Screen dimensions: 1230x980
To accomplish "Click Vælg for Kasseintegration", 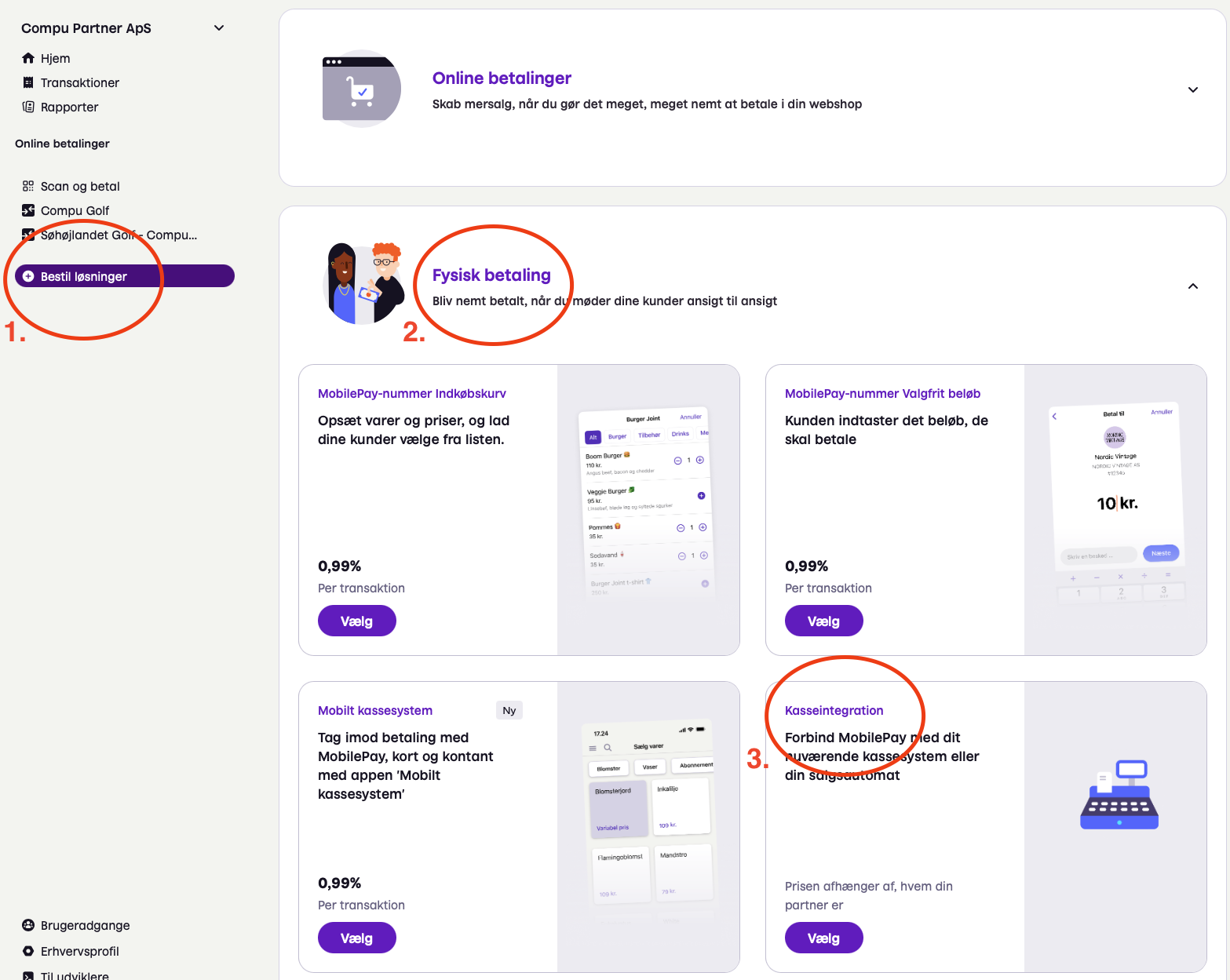I will pyautogui.click(x=824, y=938).
